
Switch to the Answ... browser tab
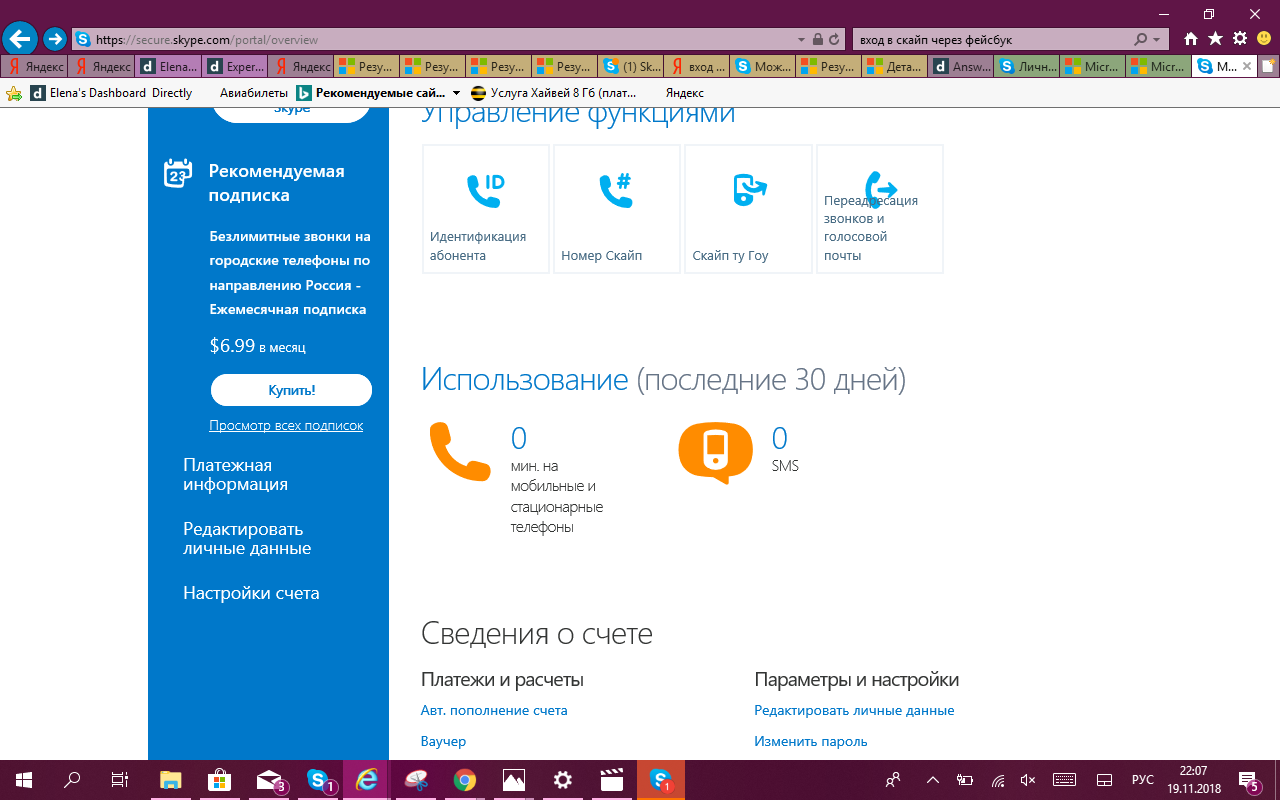pyautogui.click(x=961, y=67)
